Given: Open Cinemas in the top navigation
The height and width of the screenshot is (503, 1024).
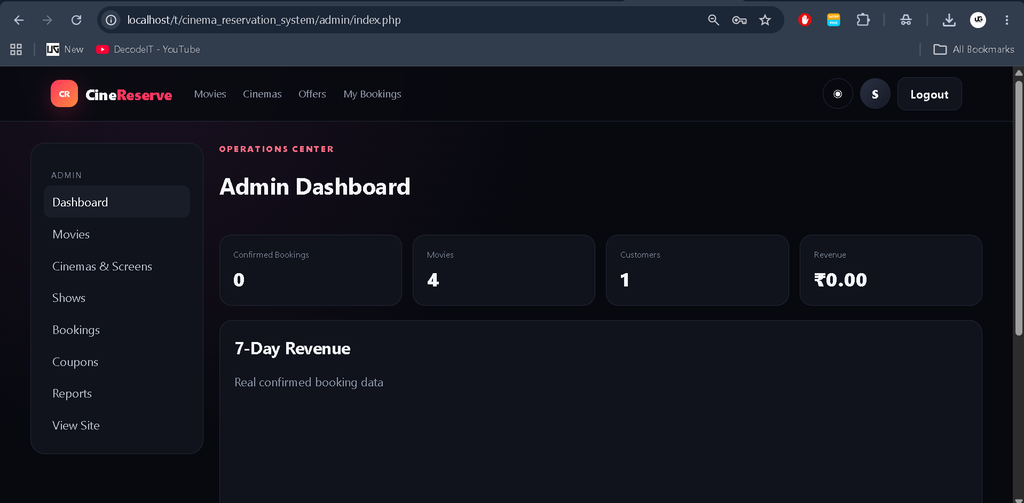Looking at the screenshot, I should pyautogui.click(x=263, y=94).
